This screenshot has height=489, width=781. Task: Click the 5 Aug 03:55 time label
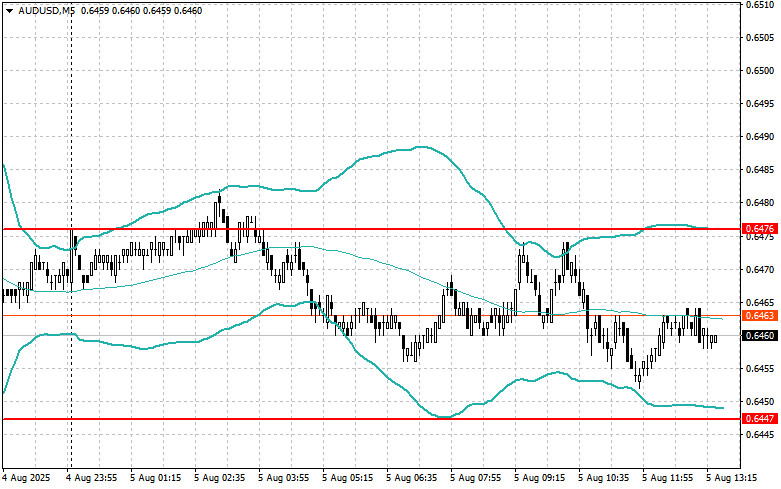tap(283, 478)
